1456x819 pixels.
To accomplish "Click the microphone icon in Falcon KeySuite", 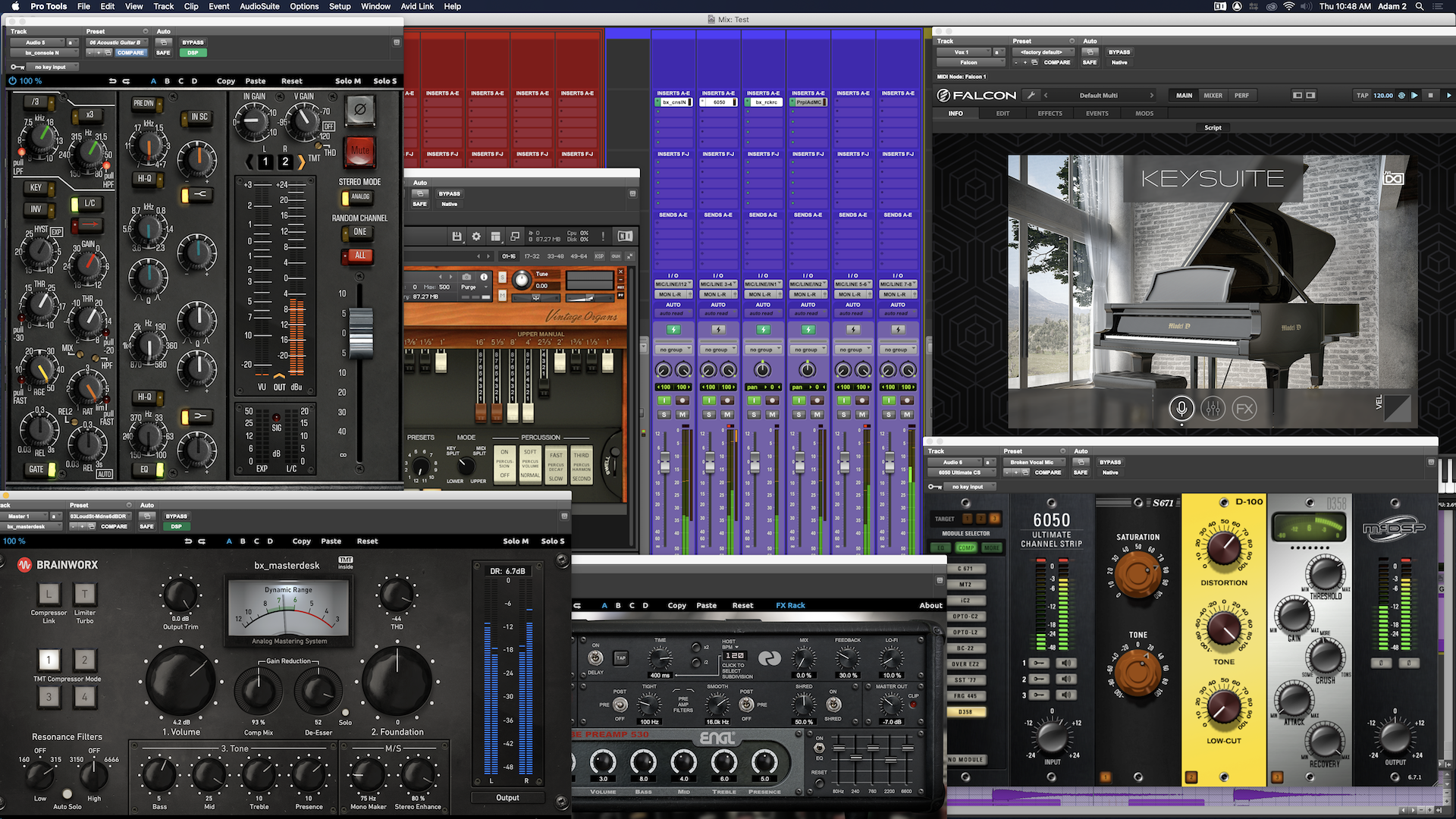I will tap(1182, 409).
